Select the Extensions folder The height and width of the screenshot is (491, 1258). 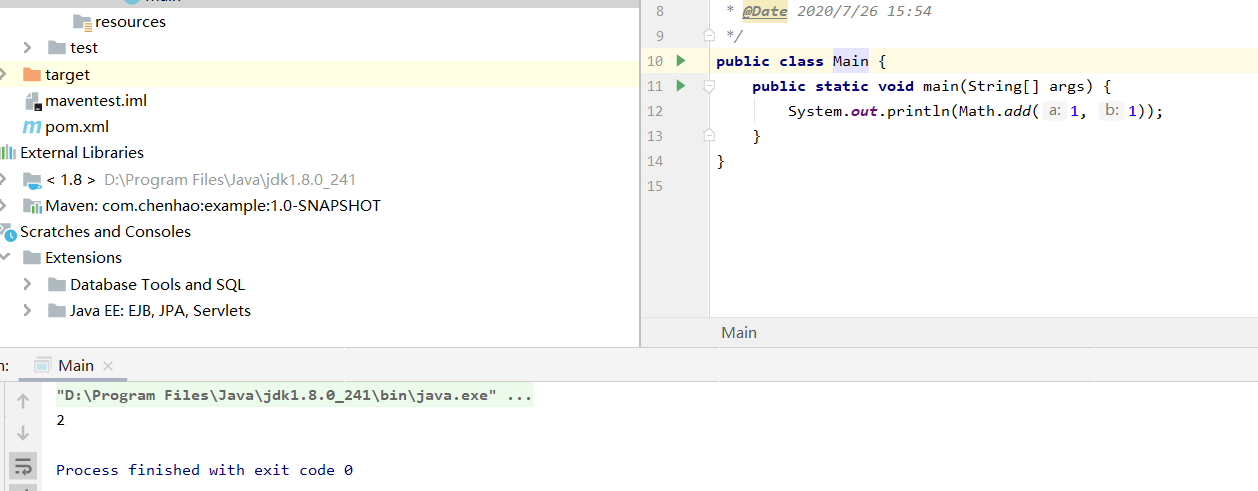point(83,258)
